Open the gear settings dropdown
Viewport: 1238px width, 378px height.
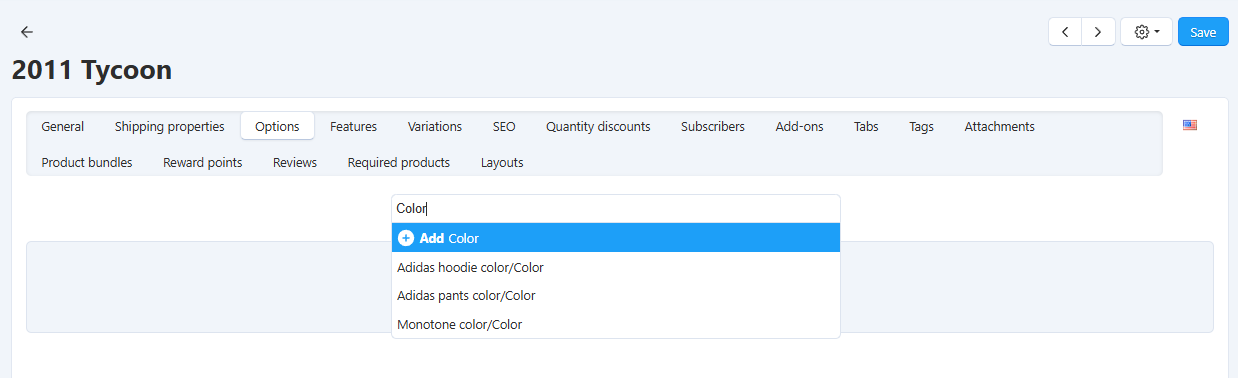1146,32
